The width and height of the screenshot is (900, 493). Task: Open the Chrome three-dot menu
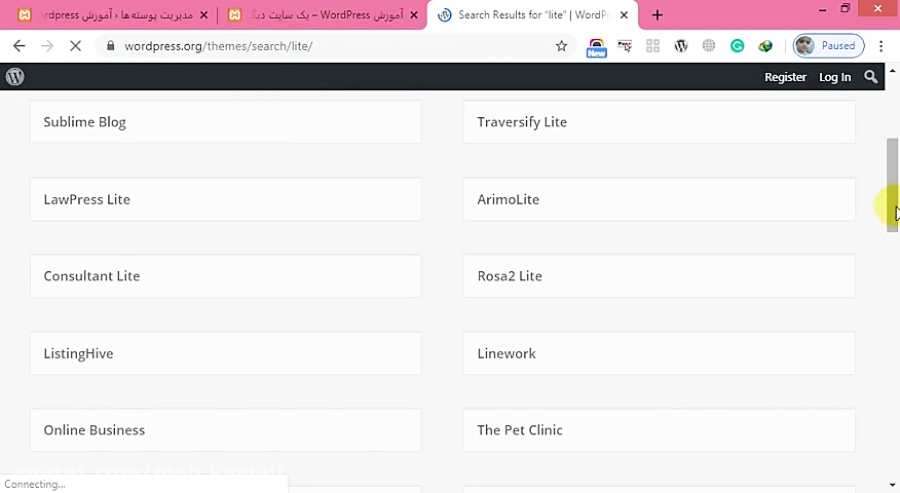(x=881, y=46)
